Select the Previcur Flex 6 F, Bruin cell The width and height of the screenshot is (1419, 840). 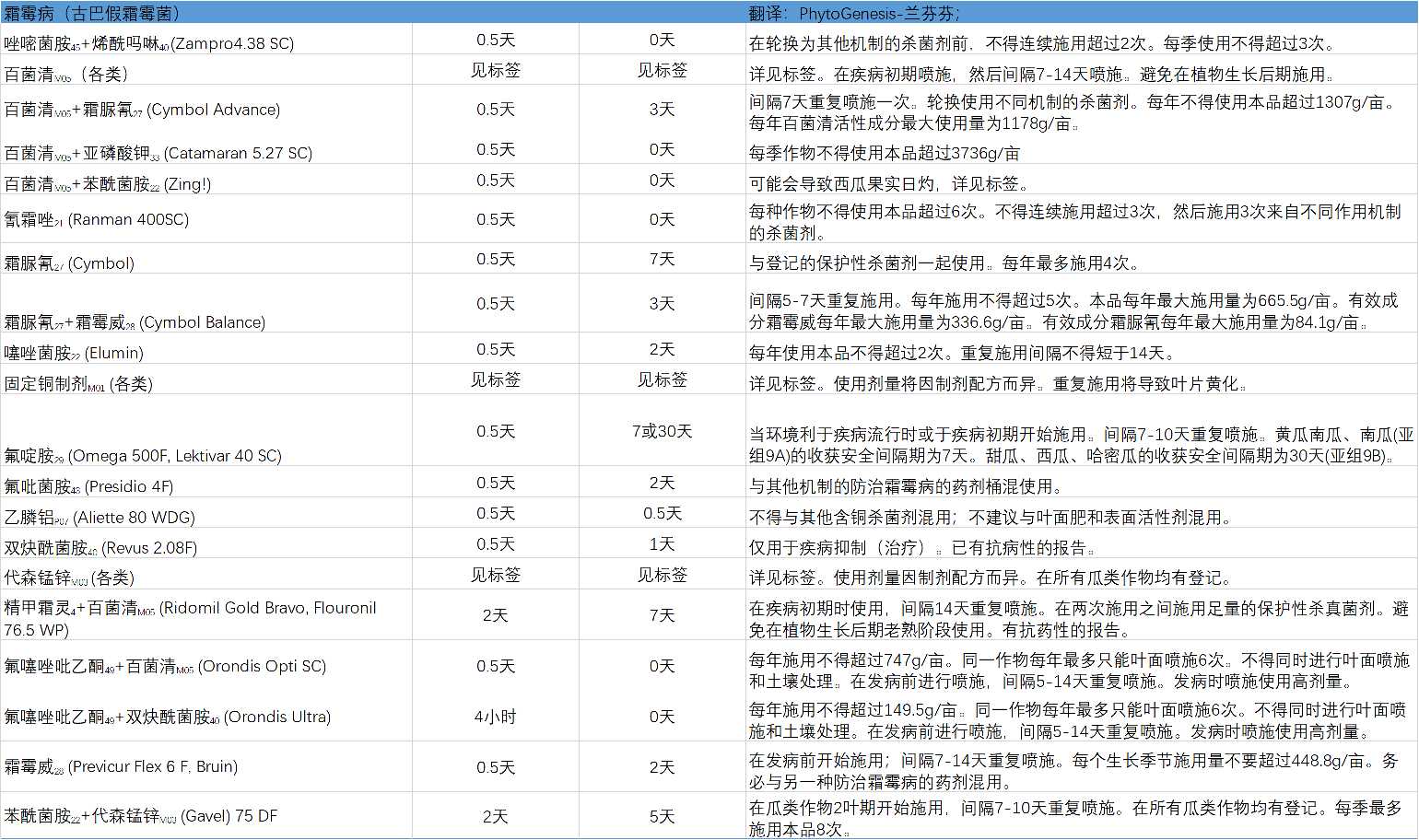121,766
